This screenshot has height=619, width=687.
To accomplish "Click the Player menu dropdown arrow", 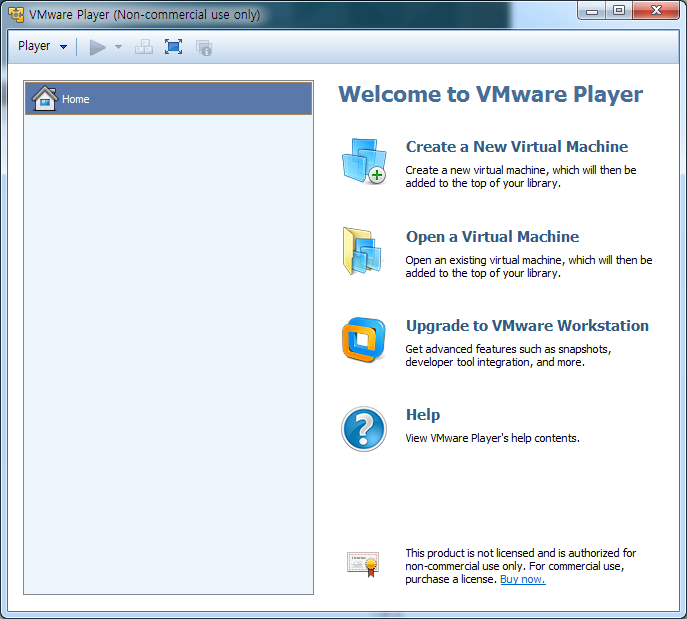I will click(64, 47).
